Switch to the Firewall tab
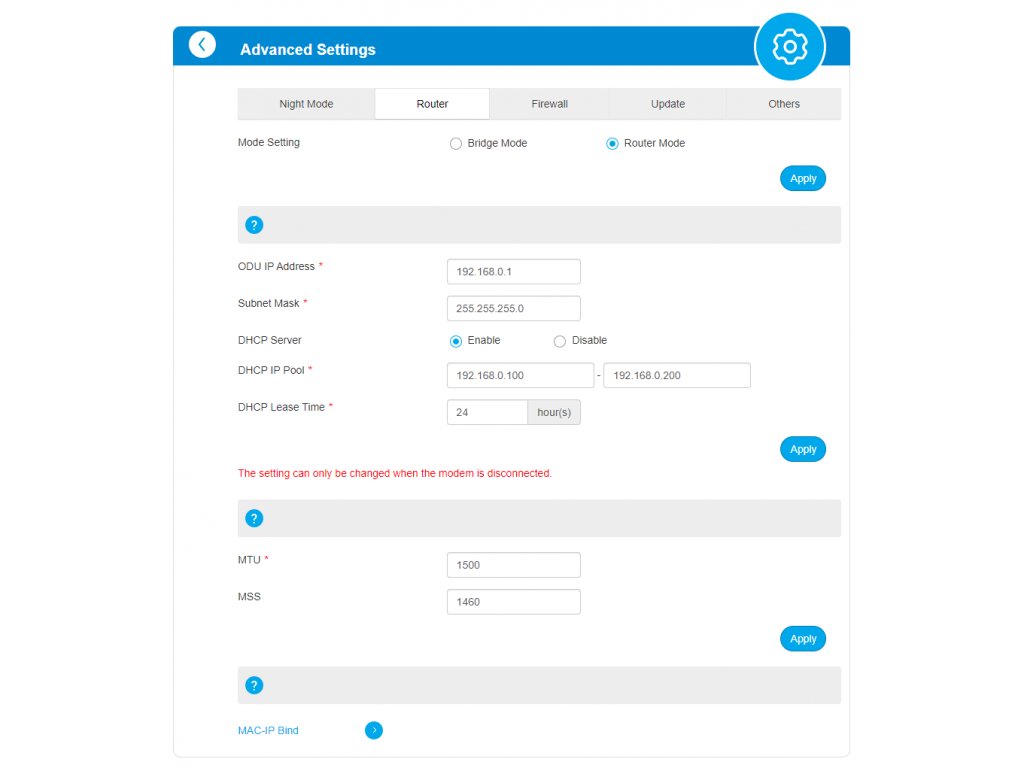Image resolution: width=1024 pixels, height=768 pixels. coord(549,104)
